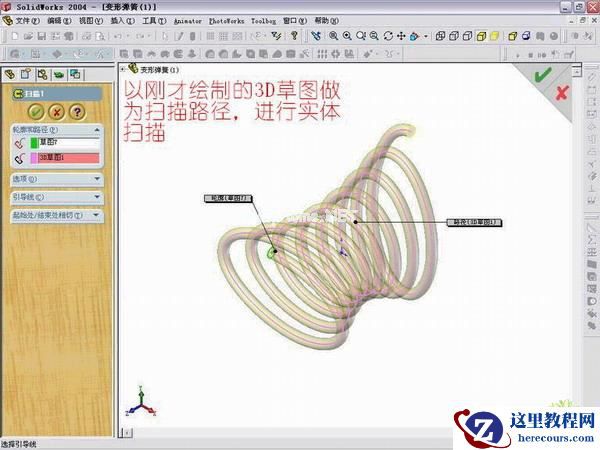Viewport: 600px width, 450px height.
Task: Click the Zoom In/Out magnifier icon
Action: pyautogui.click(x=360, y=36)
